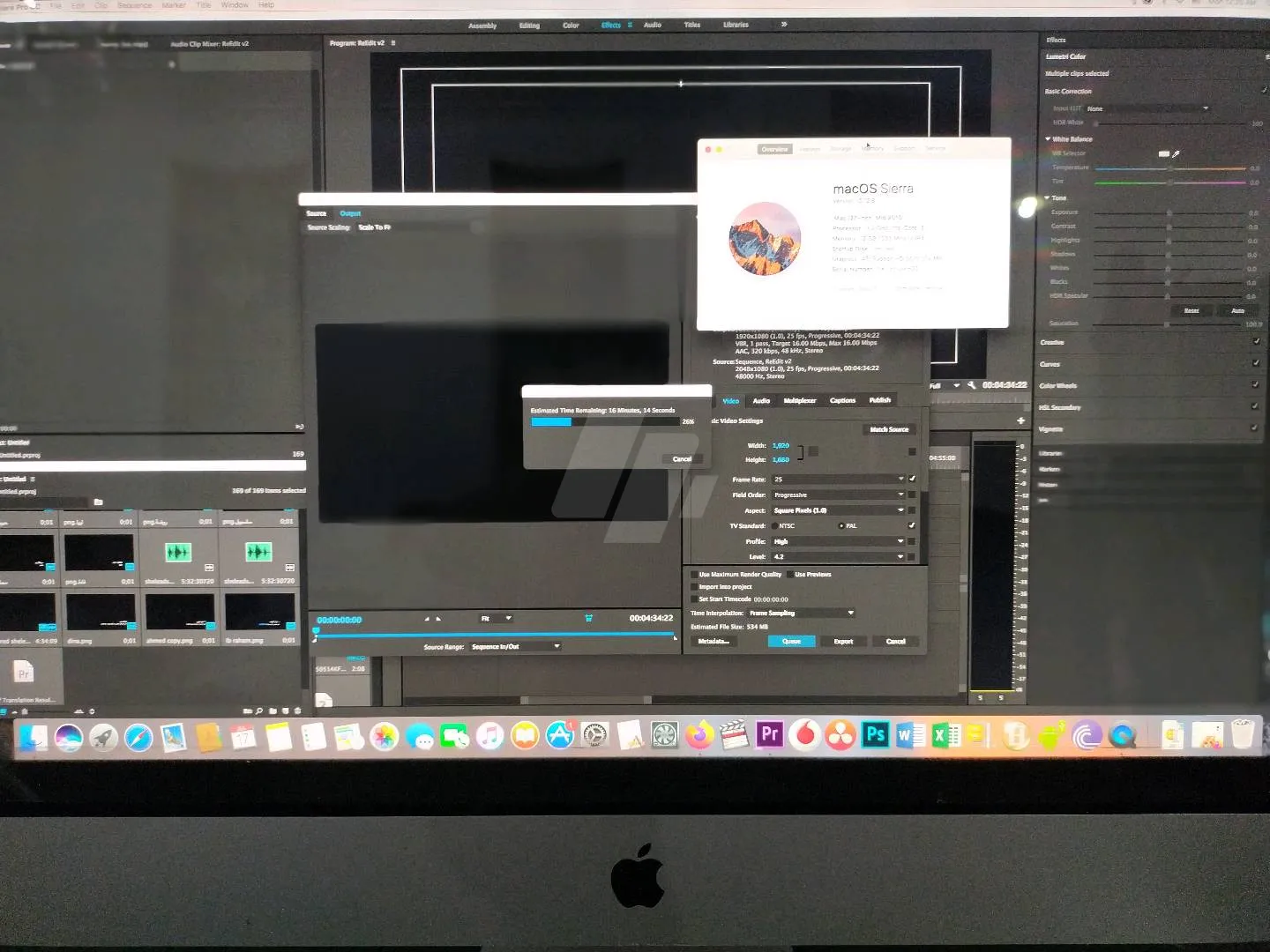Image resolution: width=1270 pixels, height=952 pixels.
Task: Open Trash icon in the Dock
Action: [1243, 734]
